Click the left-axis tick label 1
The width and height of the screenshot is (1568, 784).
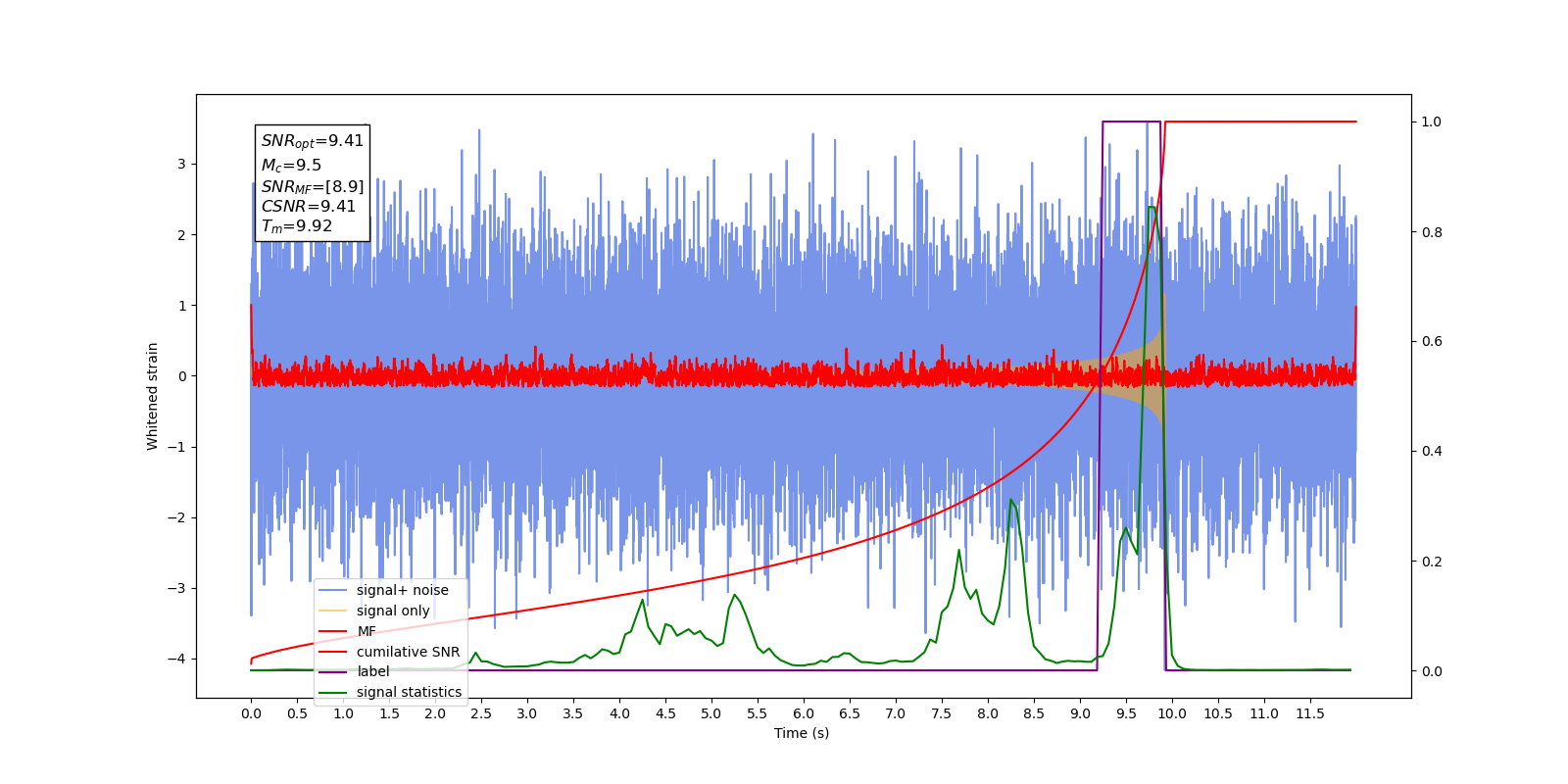click(x=181, y=306)
